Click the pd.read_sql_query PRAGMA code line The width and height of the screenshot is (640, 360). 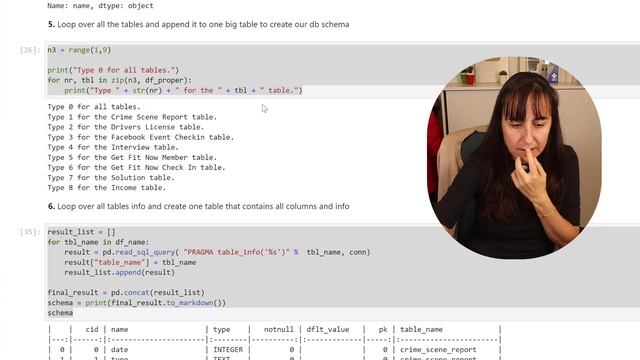point(217,252)
